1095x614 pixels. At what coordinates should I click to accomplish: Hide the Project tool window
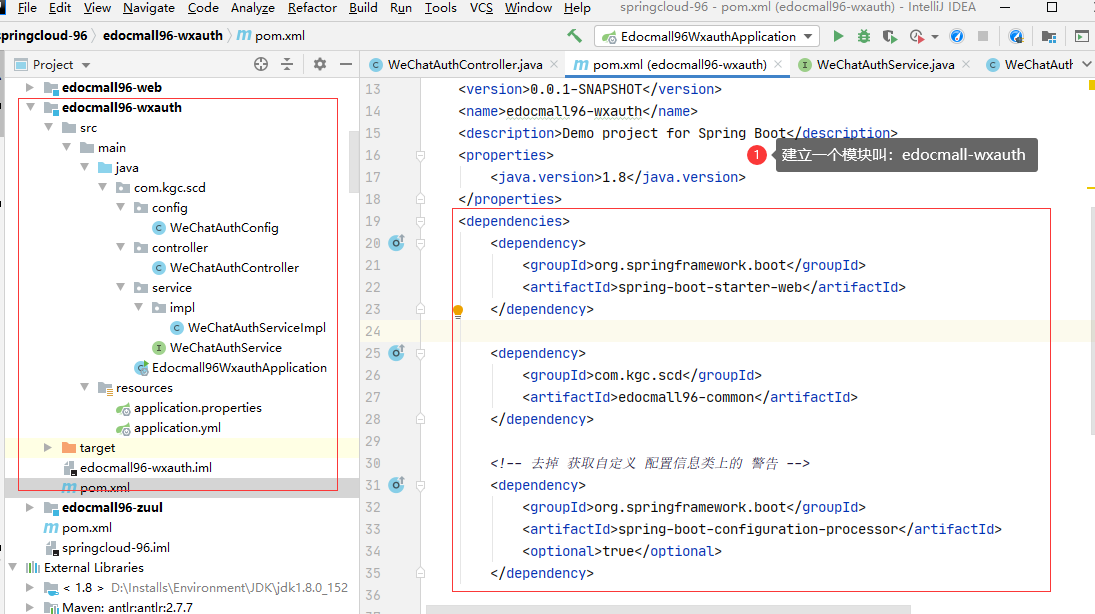(346, 64)
